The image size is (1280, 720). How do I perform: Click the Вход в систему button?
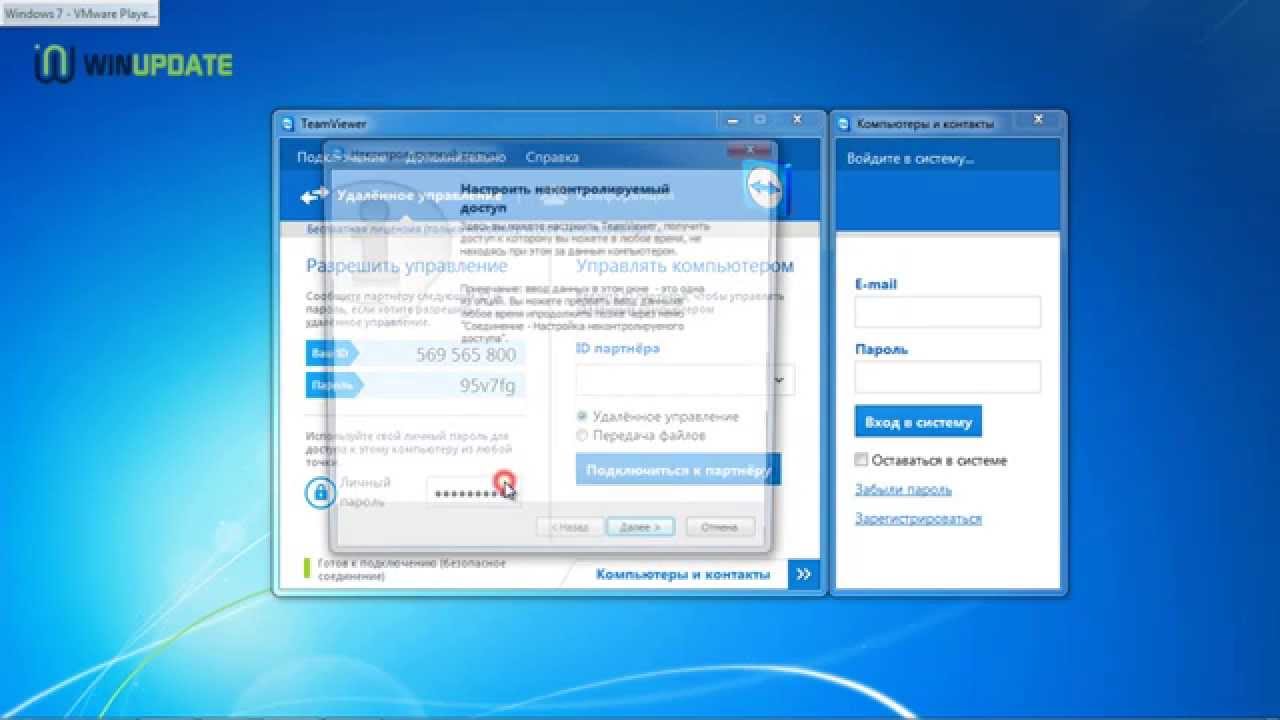918,422
